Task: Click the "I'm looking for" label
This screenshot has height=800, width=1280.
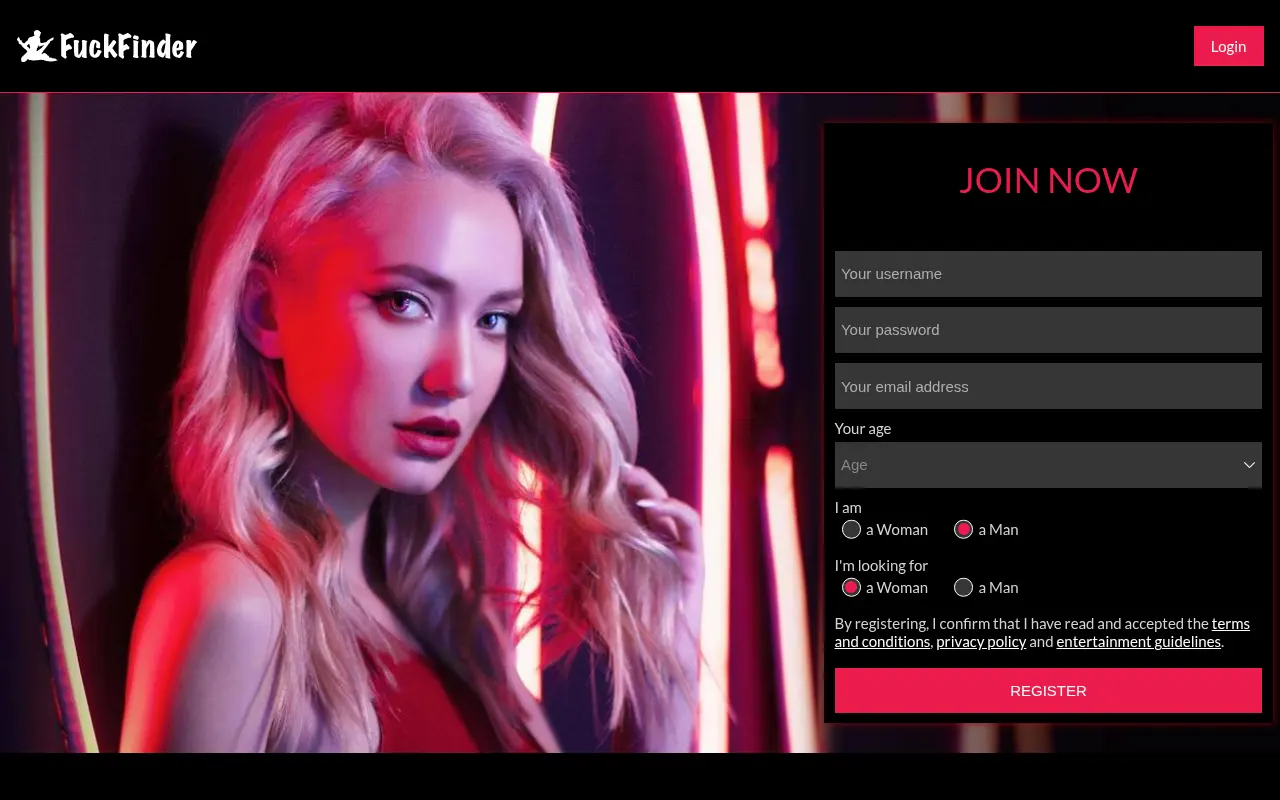Action: (x=881, y=565)
